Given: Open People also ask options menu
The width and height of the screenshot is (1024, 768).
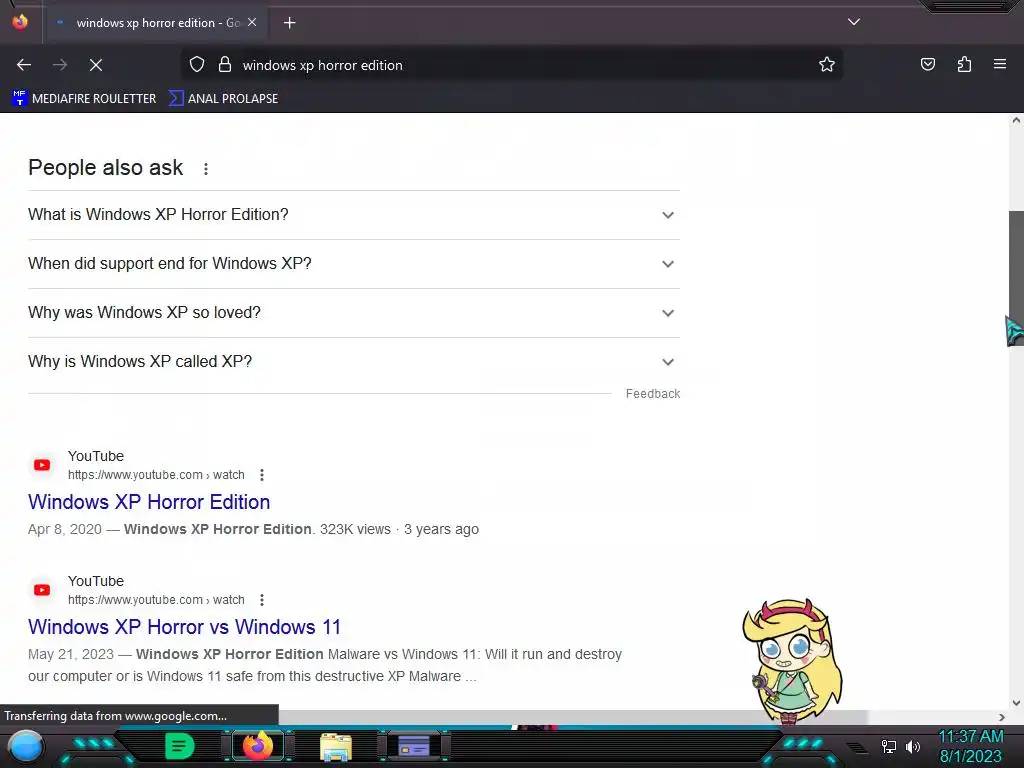Looking at the screenshot, I should tap(206, 168).
